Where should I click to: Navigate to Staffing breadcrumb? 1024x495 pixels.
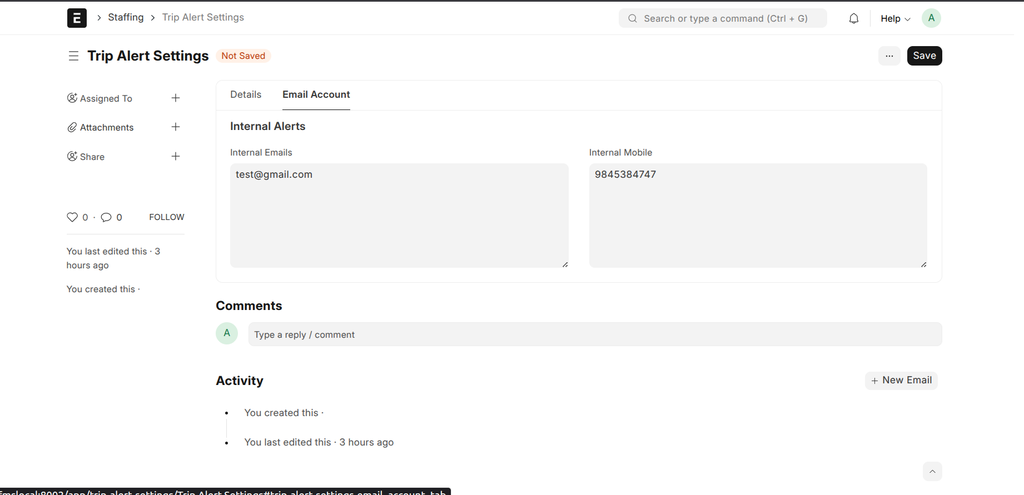[x=125, y=18]
